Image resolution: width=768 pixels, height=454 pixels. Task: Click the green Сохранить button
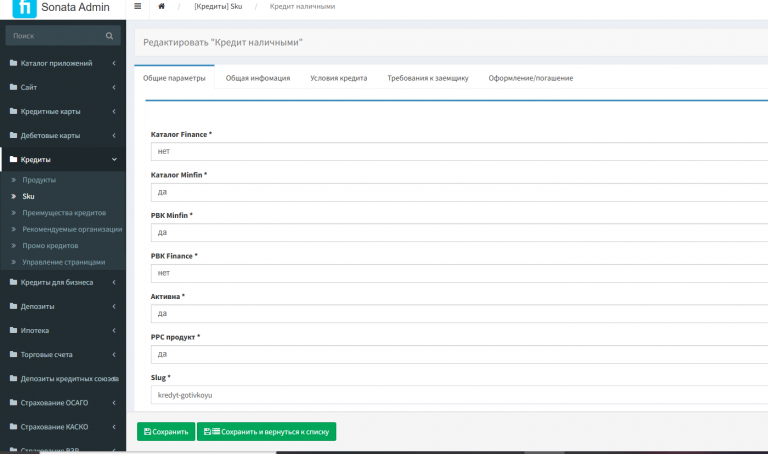(x=166, y=431)
